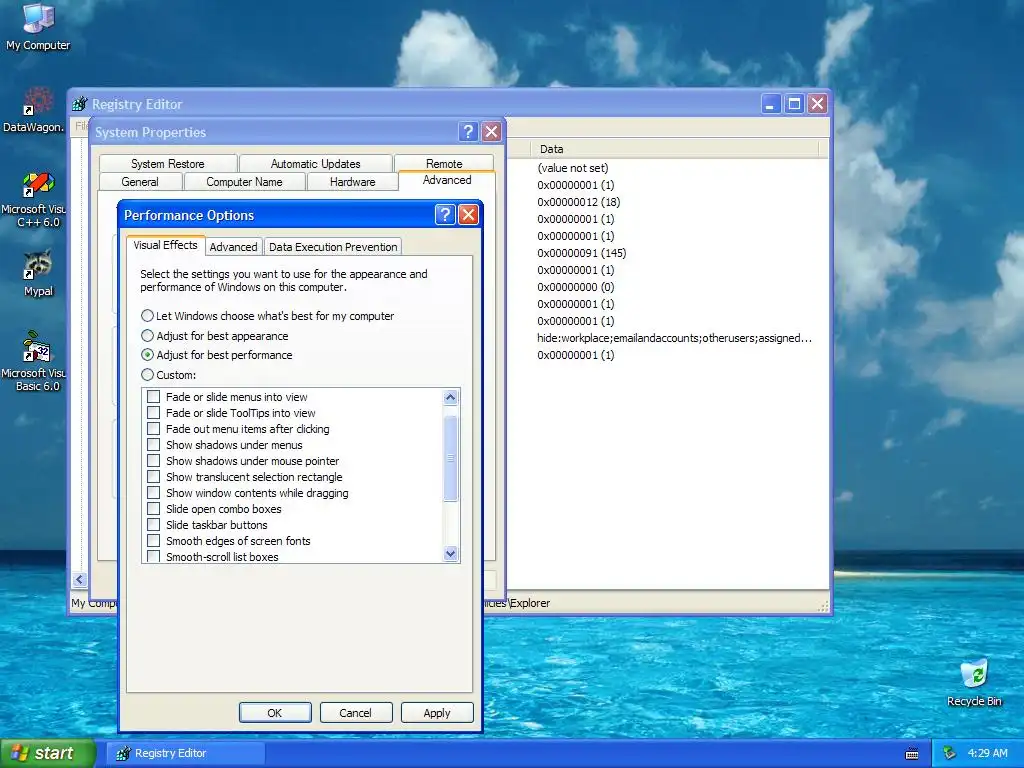This screenshot has height=768, width=1024.
Task: Select the hide:workplace;emailandaccounts data value
Action: point(675,338)
